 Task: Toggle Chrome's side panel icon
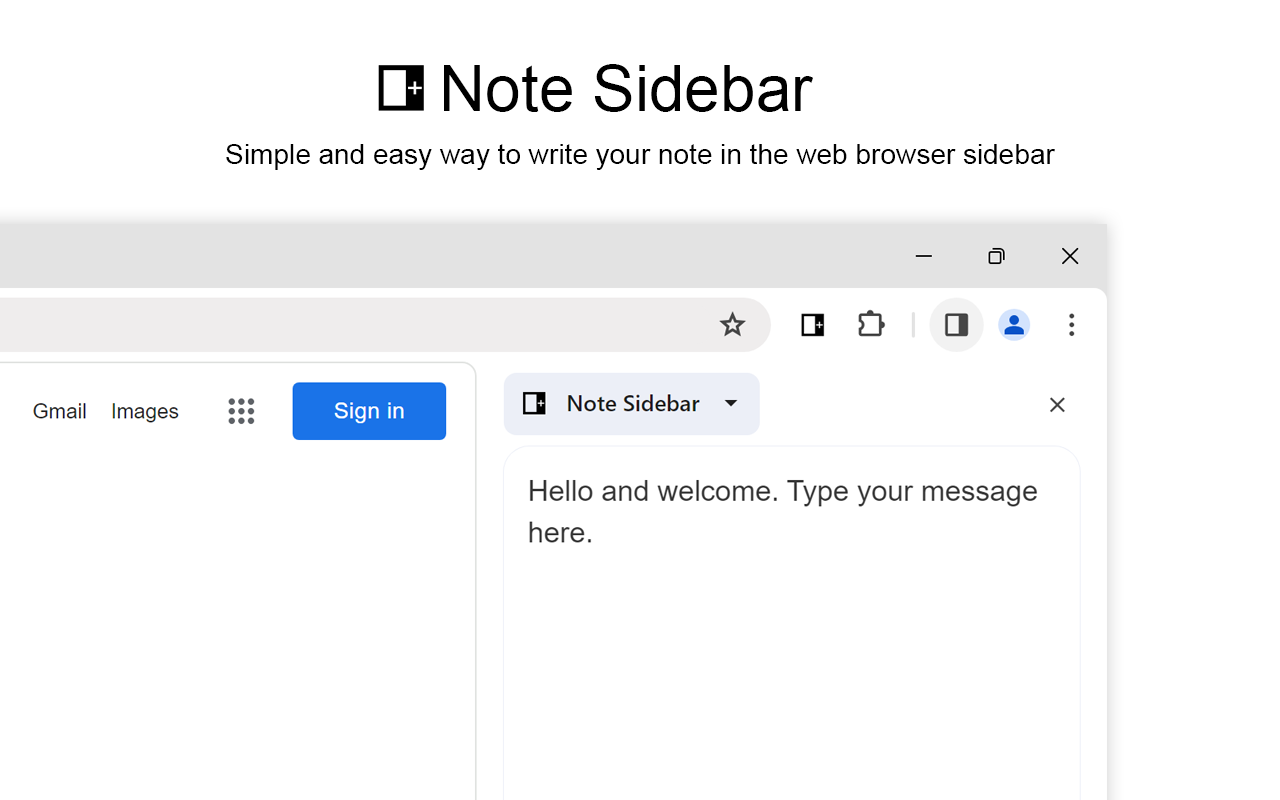[x=956, y=325]
